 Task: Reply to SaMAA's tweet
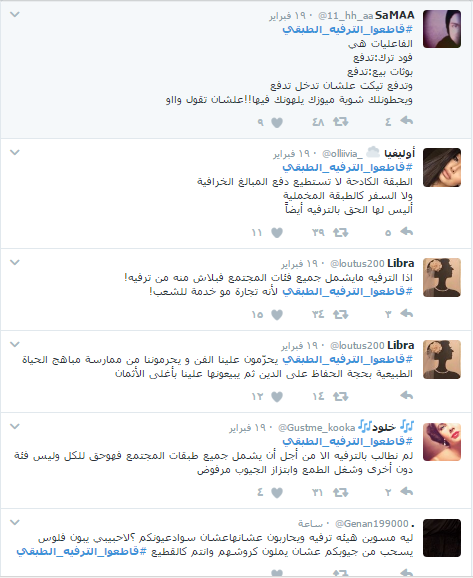[406, 121]
